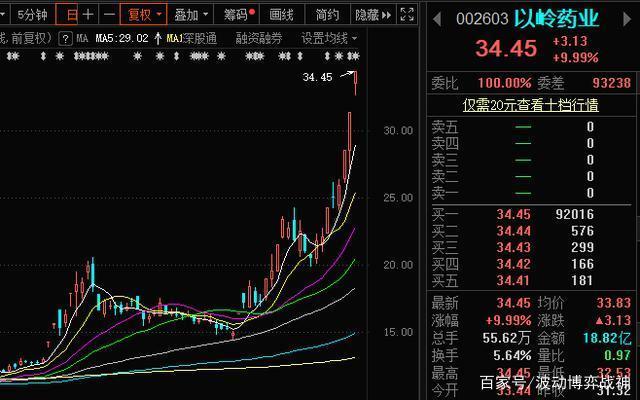Switch chart to 5分钟 period
The height and width of the screenshot is (400, 640).
click(x=32, y=15)
